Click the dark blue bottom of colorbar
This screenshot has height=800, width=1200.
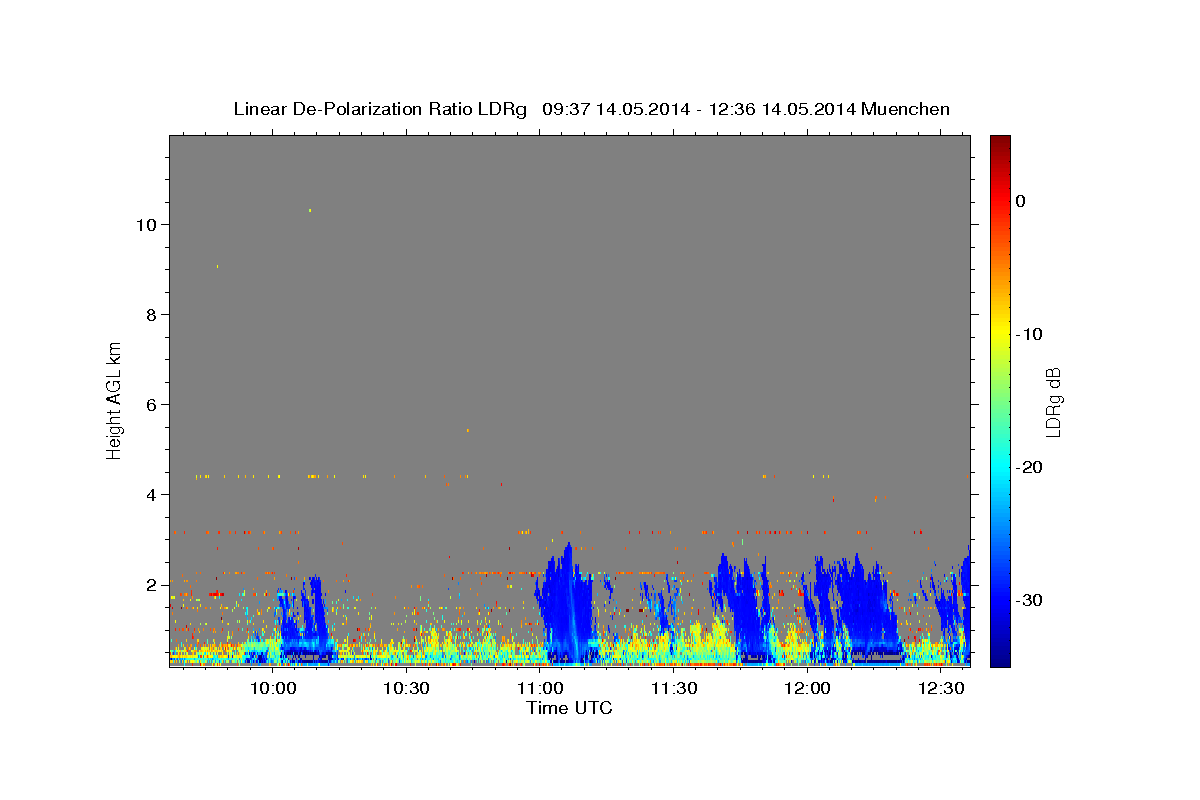[x=1000, y=655]
